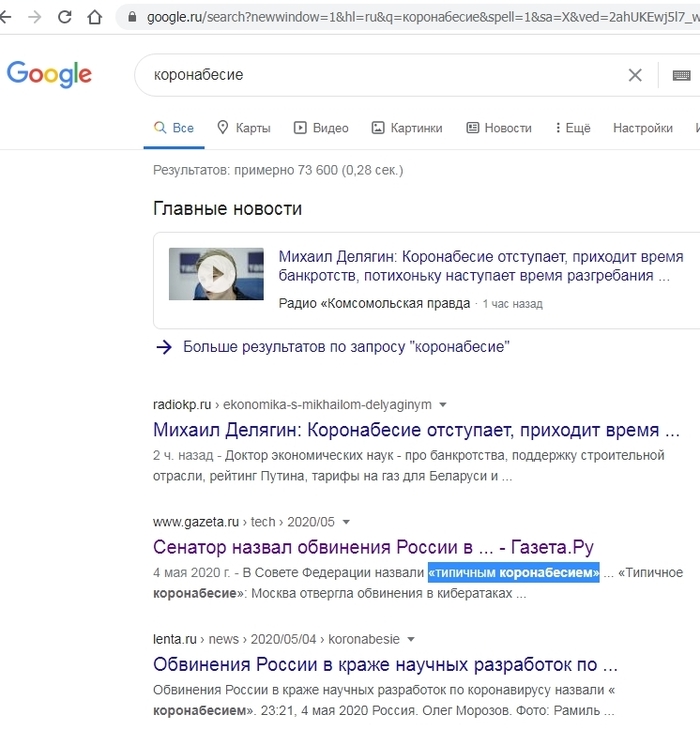Screen dimensions: 700x730
Task: Reload the page with refresh icon
Action: click(64, 17)
